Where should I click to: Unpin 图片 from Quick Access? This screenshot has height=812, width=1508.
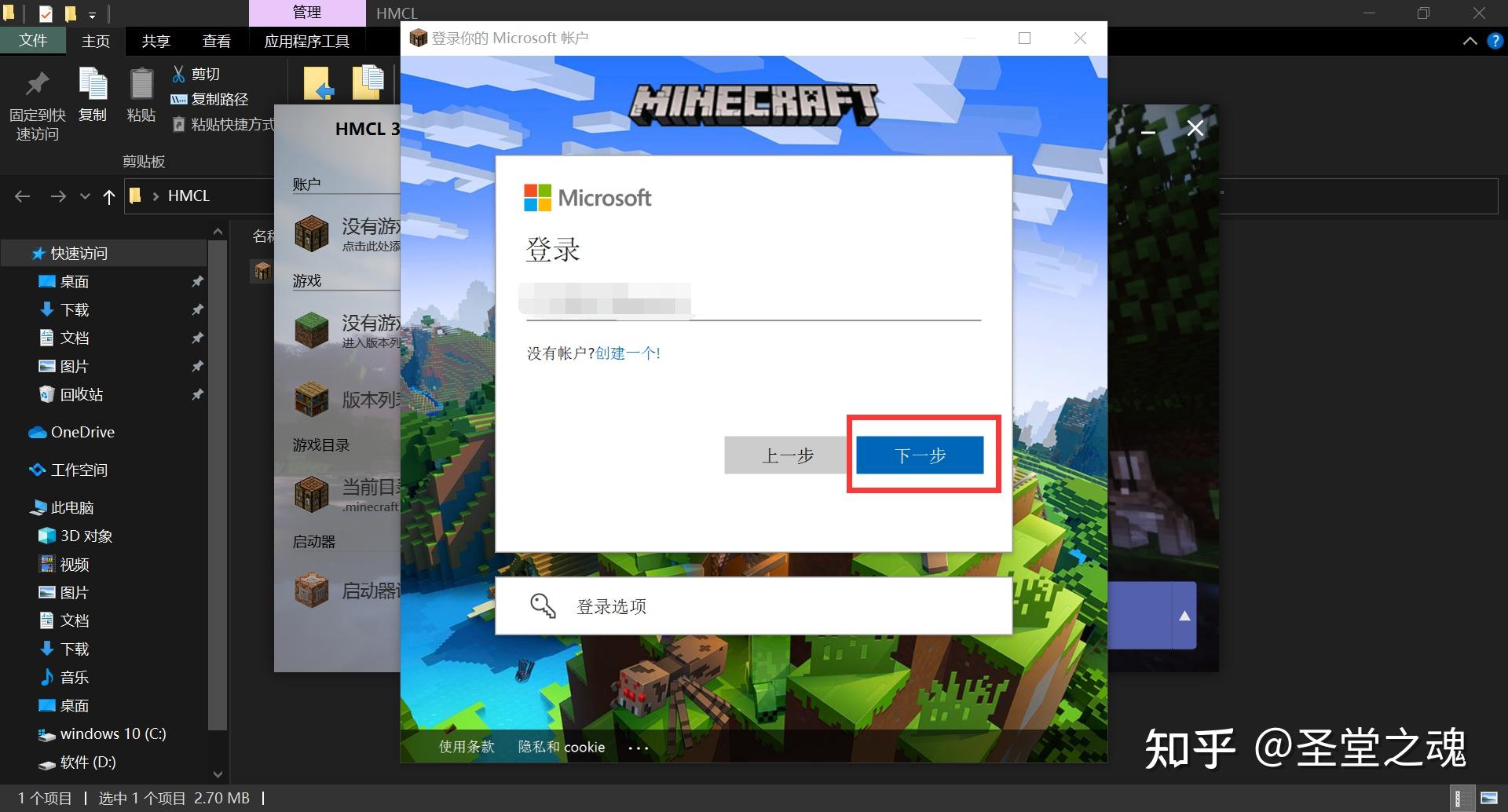coord(197,366)
